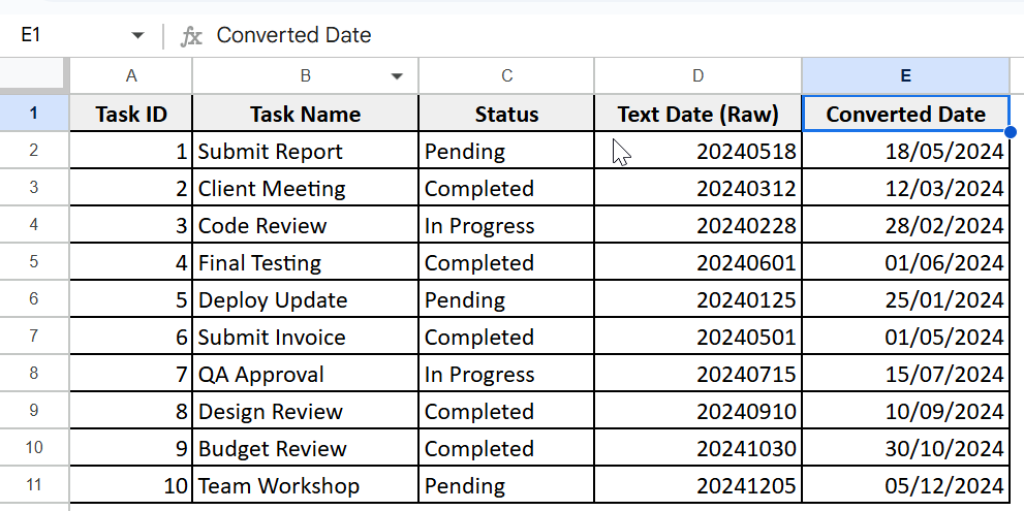Click the Name Box showing E1
The width and height of the screenshot is (1024, 511).
pos(60,36)
